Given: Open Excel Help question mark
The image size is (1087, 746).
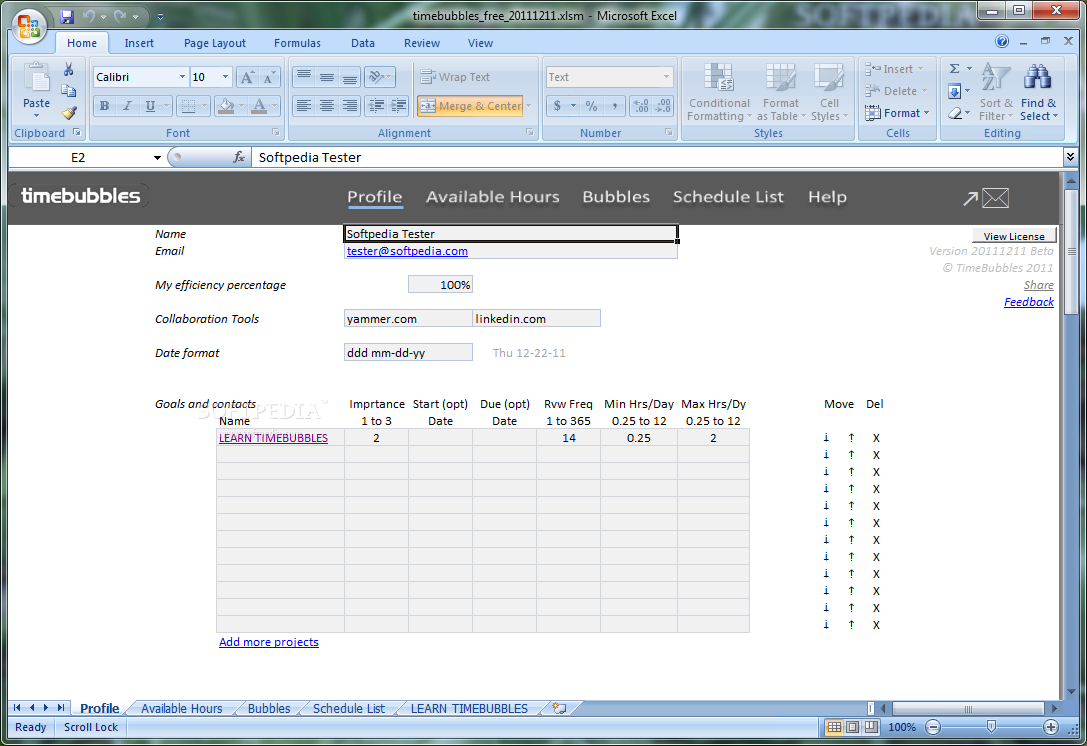Looking at the screenshot, I should pyautogui.click(x=1002, y=42).
